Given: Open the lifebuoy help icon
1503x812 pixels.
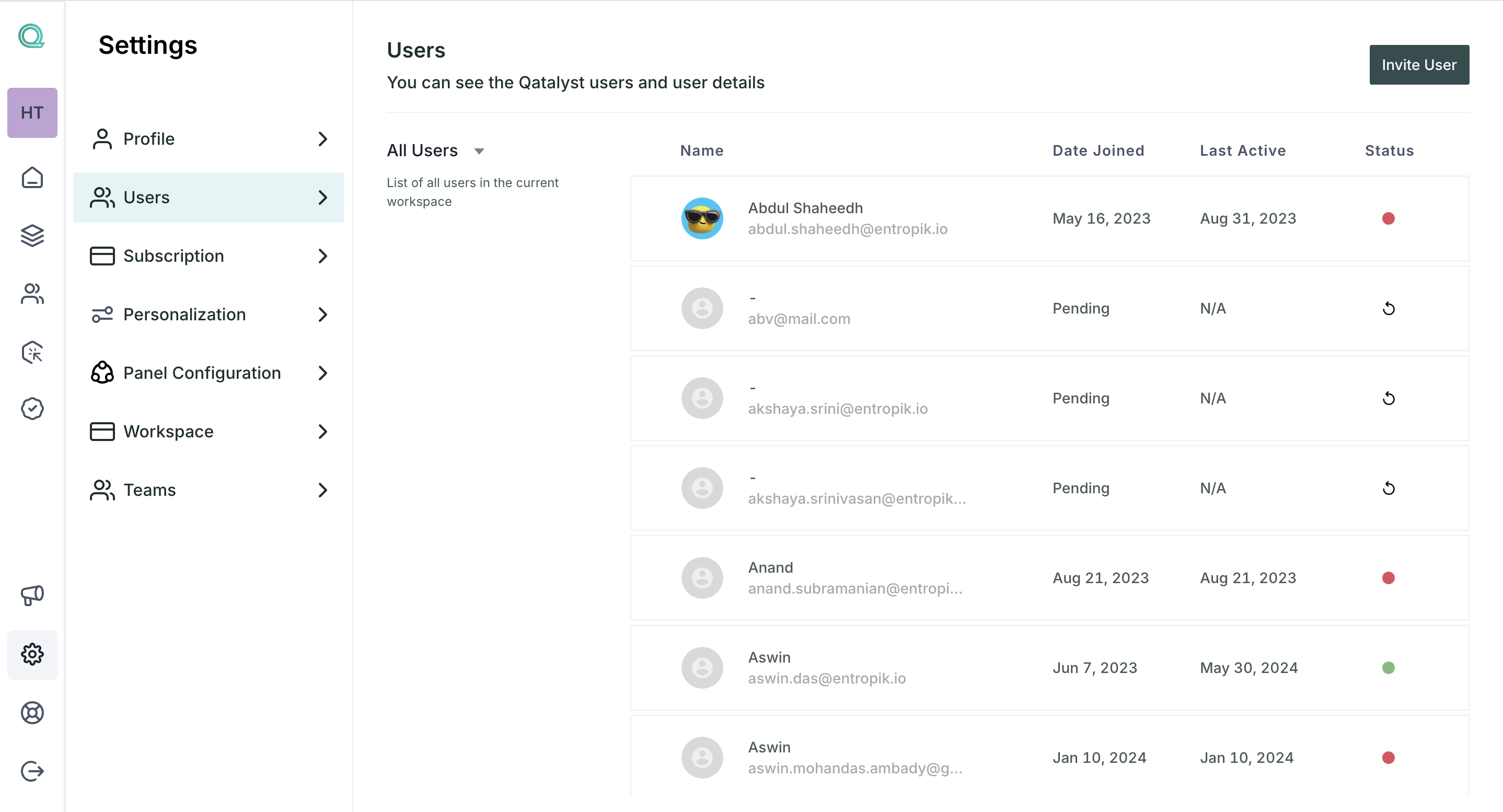Looking at the screenshot, I should tap(32, 713).
